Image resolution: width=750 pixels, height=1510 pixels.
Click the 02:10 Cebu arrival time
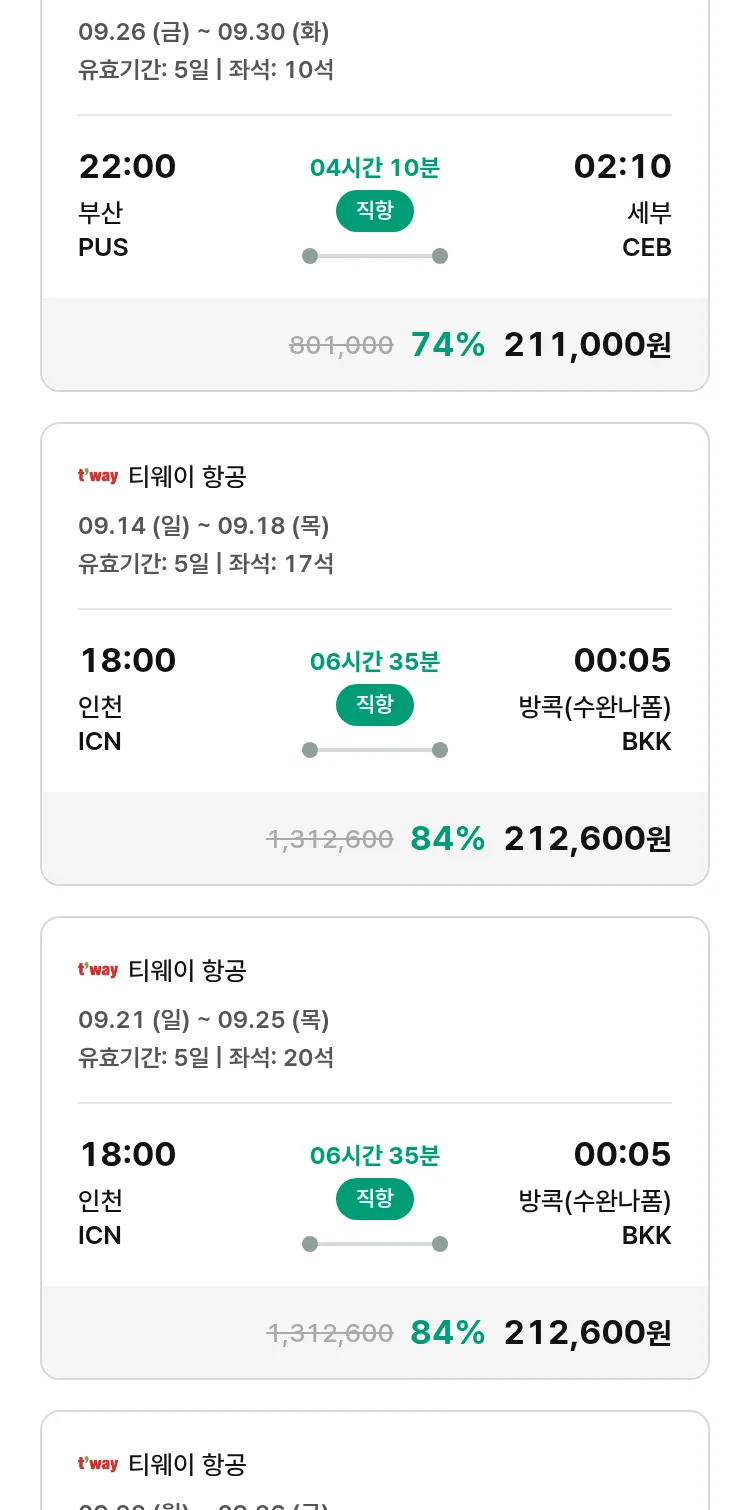click(x=622, y=166)
